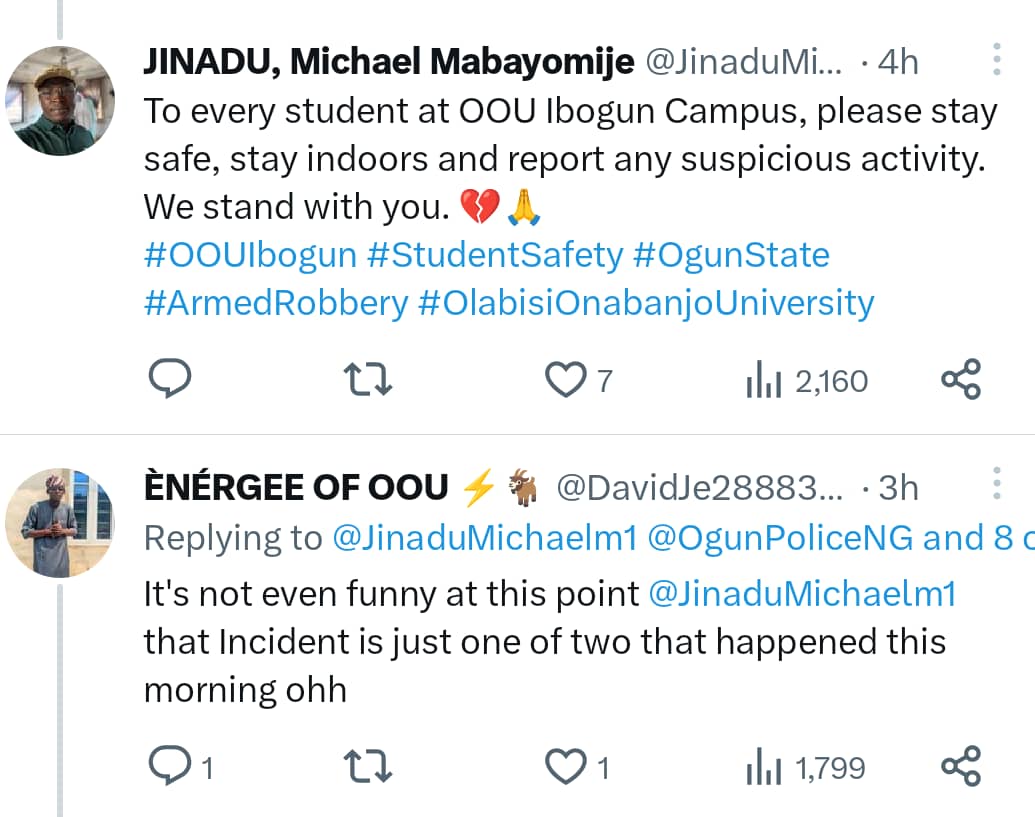Open the reply box on Jinadu's tweet
The image size is (1035, 817).
coord(170,378)
